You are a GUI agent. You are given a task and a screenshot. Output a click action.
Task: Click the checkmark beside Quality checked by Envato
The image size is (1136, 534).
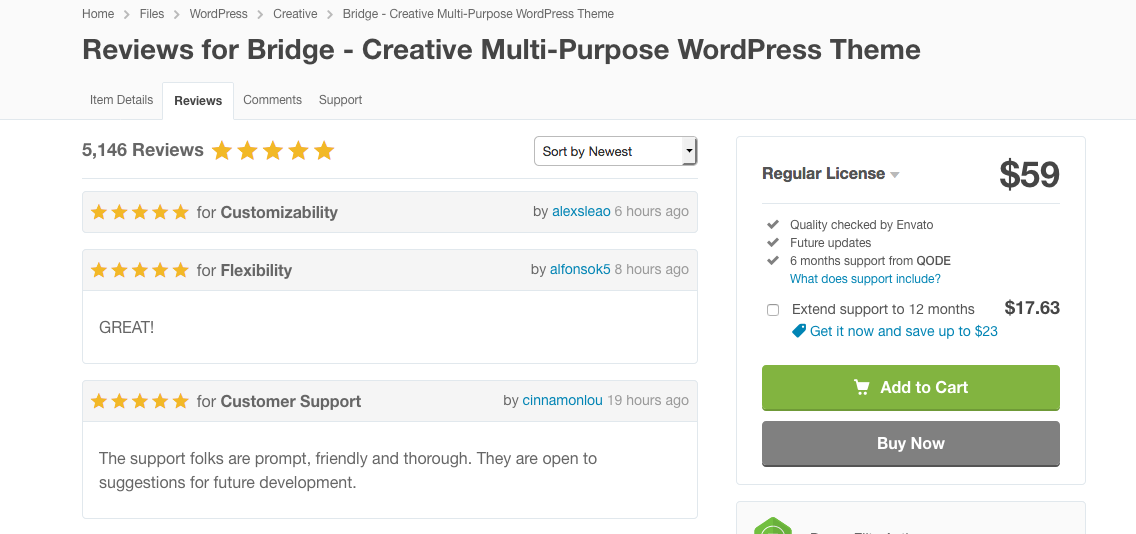(x=773, y=225)
